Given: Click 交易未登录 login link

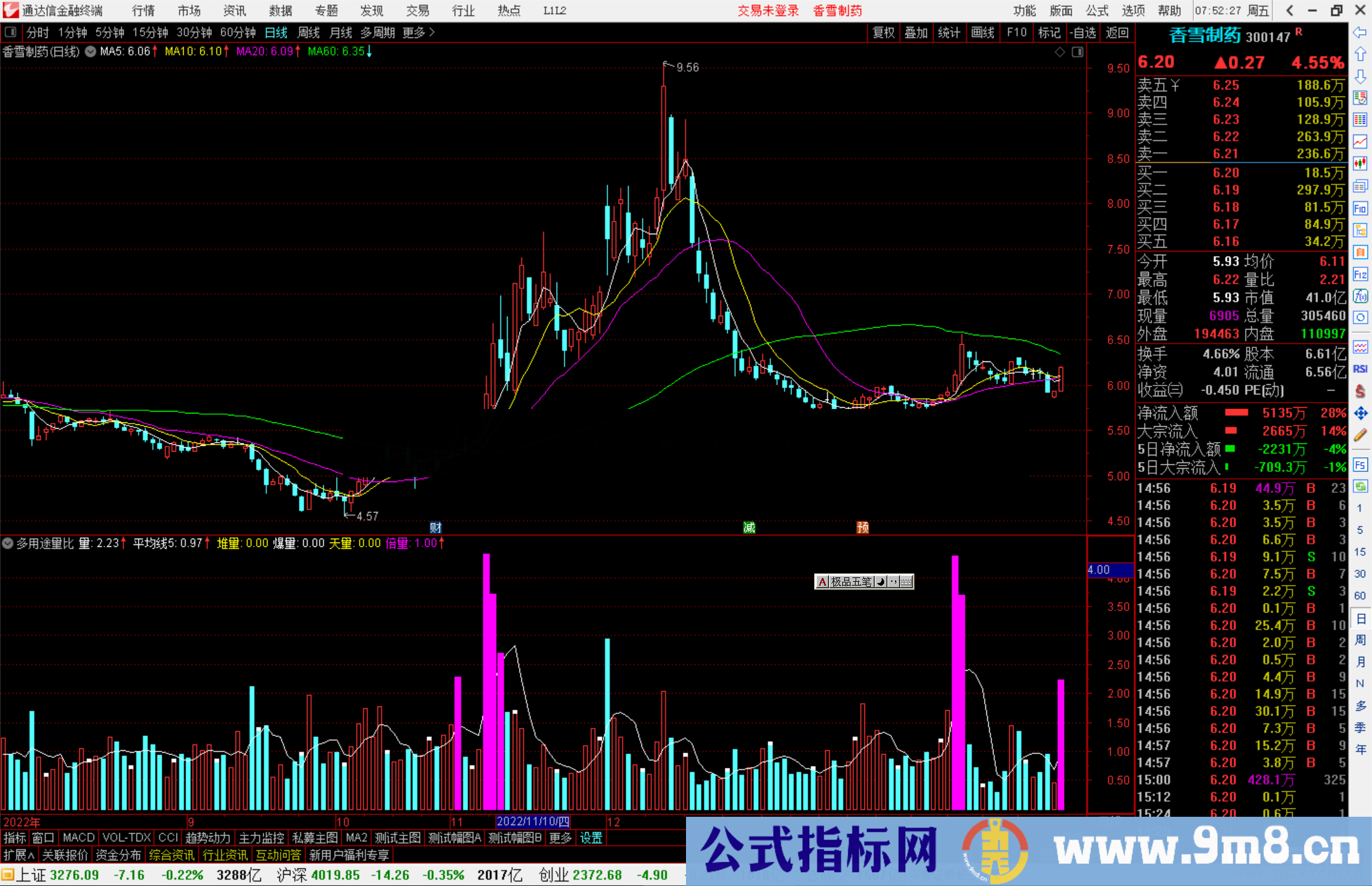Looking at the screenshot, I should coord(768,11).
